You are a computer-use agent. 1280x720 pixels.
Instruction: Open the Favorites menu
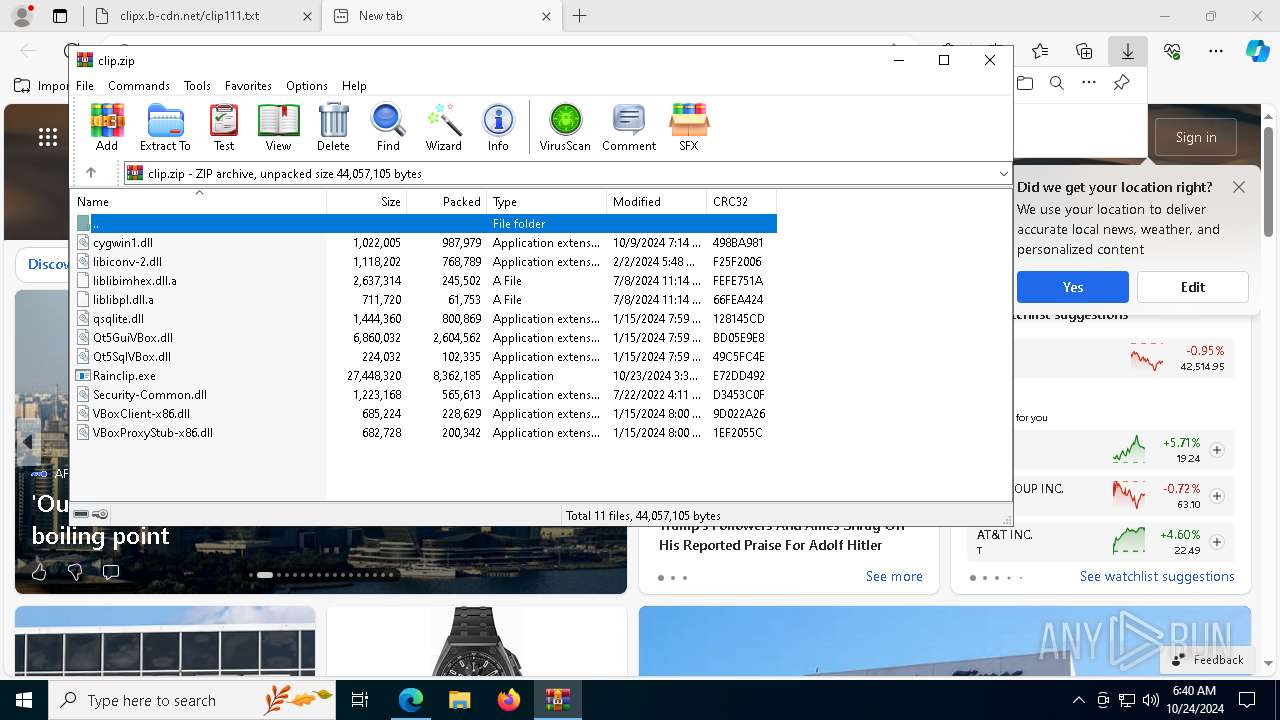click(248, 86)
